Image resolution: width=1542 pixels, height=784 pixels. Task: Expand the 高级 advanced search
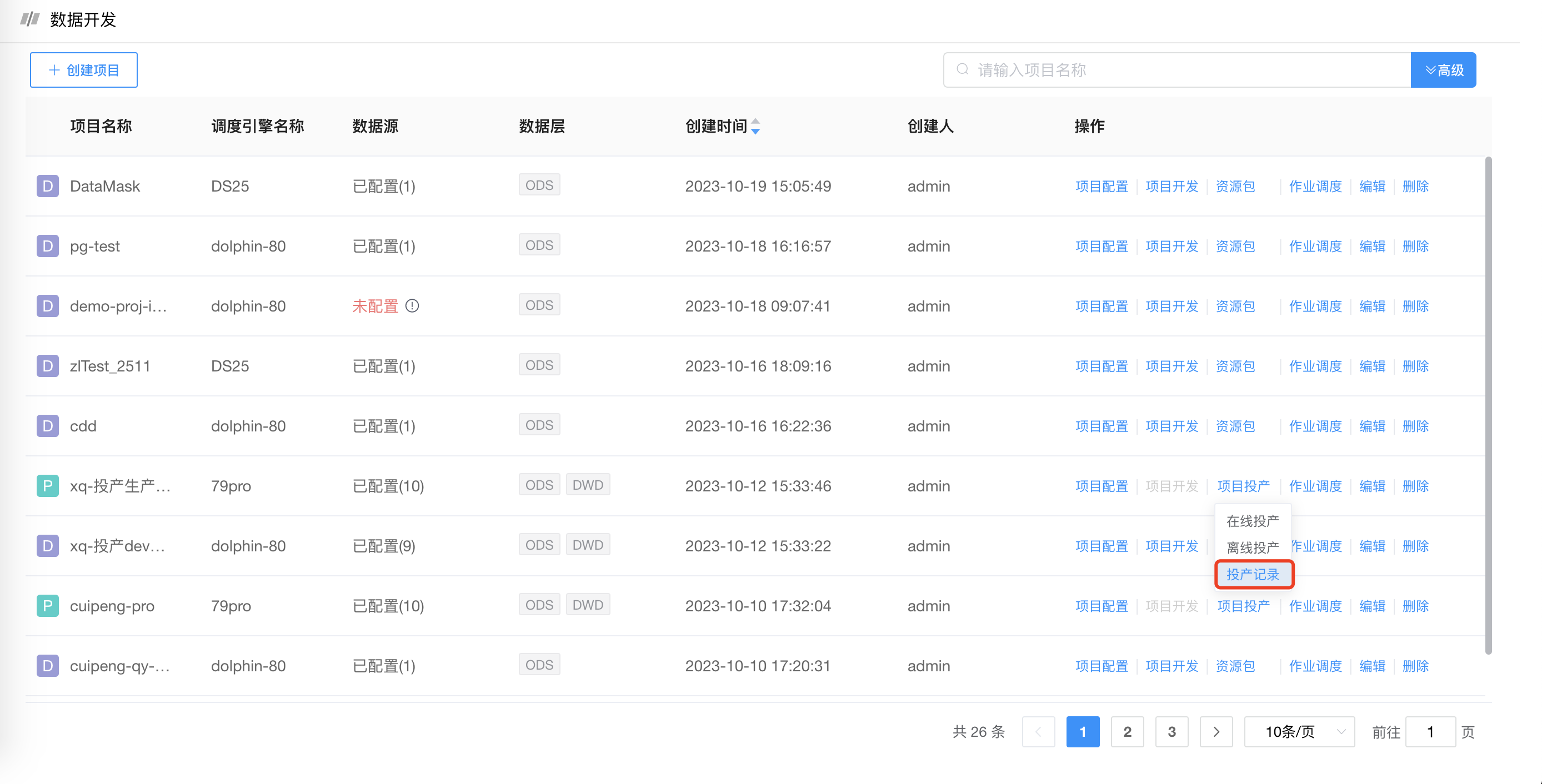point(1443,70)
